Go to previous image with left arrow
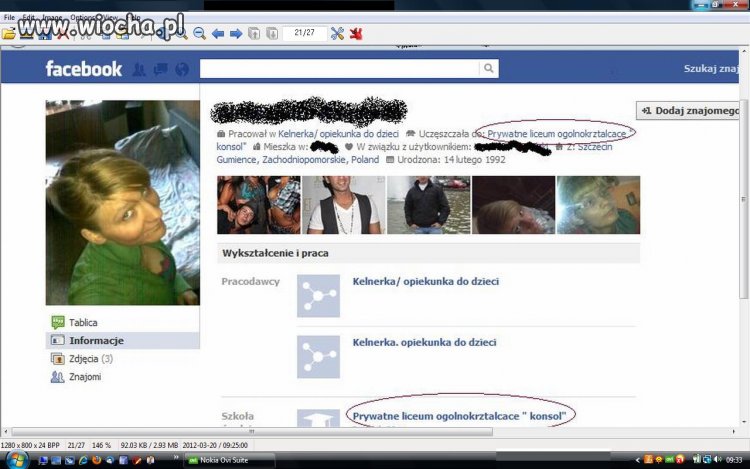 [x=218, y=33]
